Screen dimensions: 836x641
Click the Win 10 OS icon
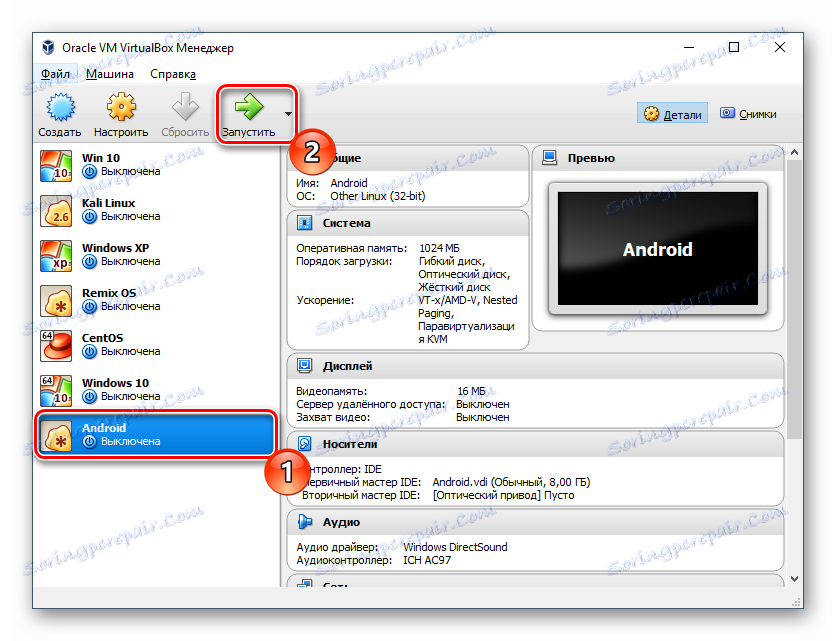(x=56, y=166)
